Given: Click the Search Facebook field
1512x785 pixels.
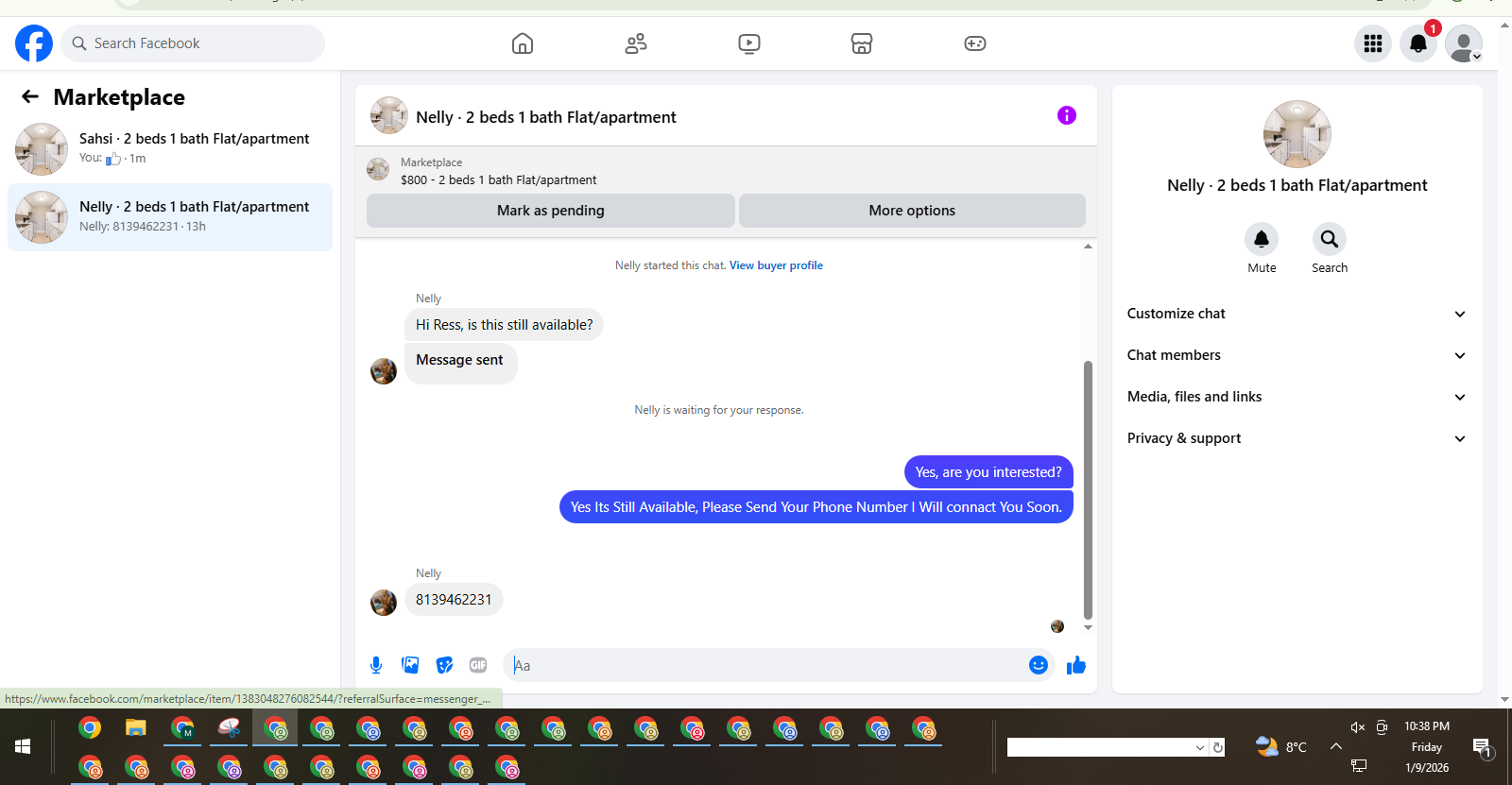Looking at the screenshot, I should tap(193, 43).
